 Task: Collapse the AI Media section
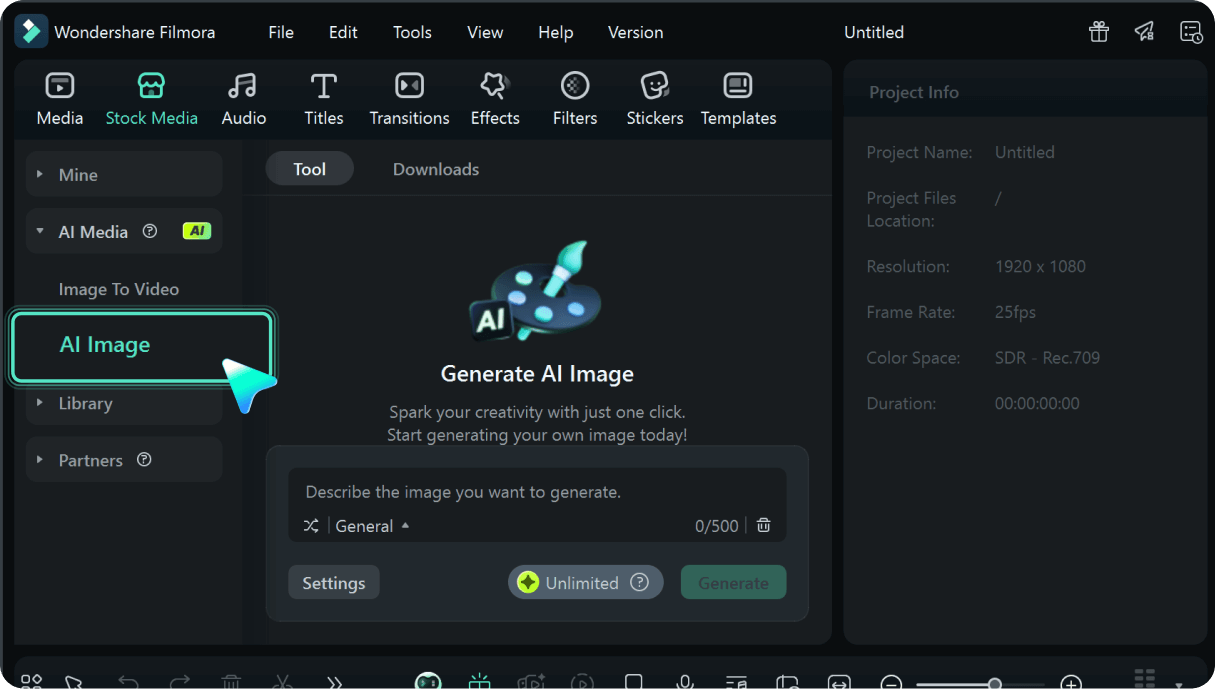point(124,231)
